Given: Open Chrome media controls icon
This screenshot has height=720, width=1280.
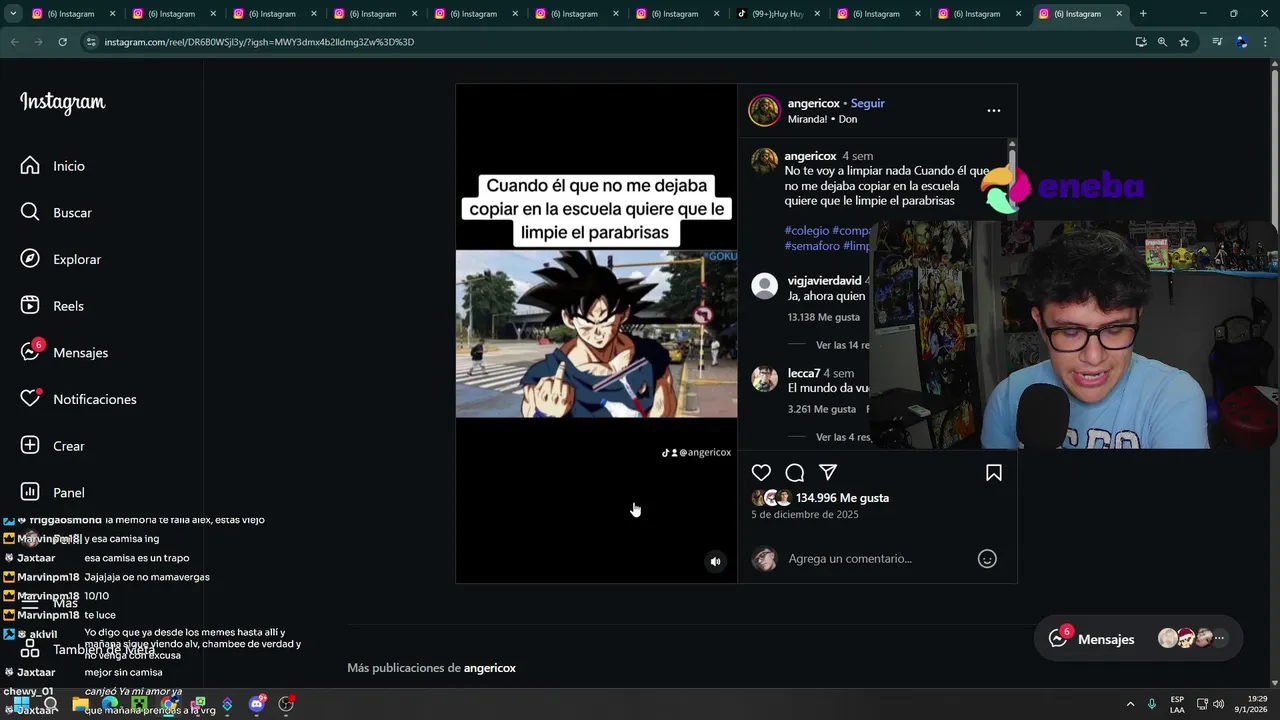Looking at the screenshot, I should click(x=1217, y=42).
